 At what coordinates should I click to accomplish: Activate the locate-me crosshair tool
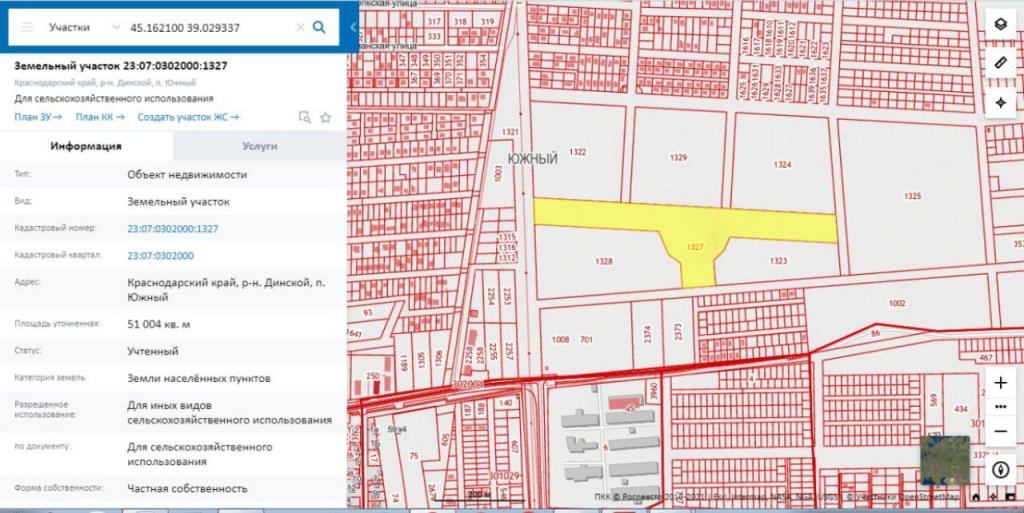(1000, 103)
